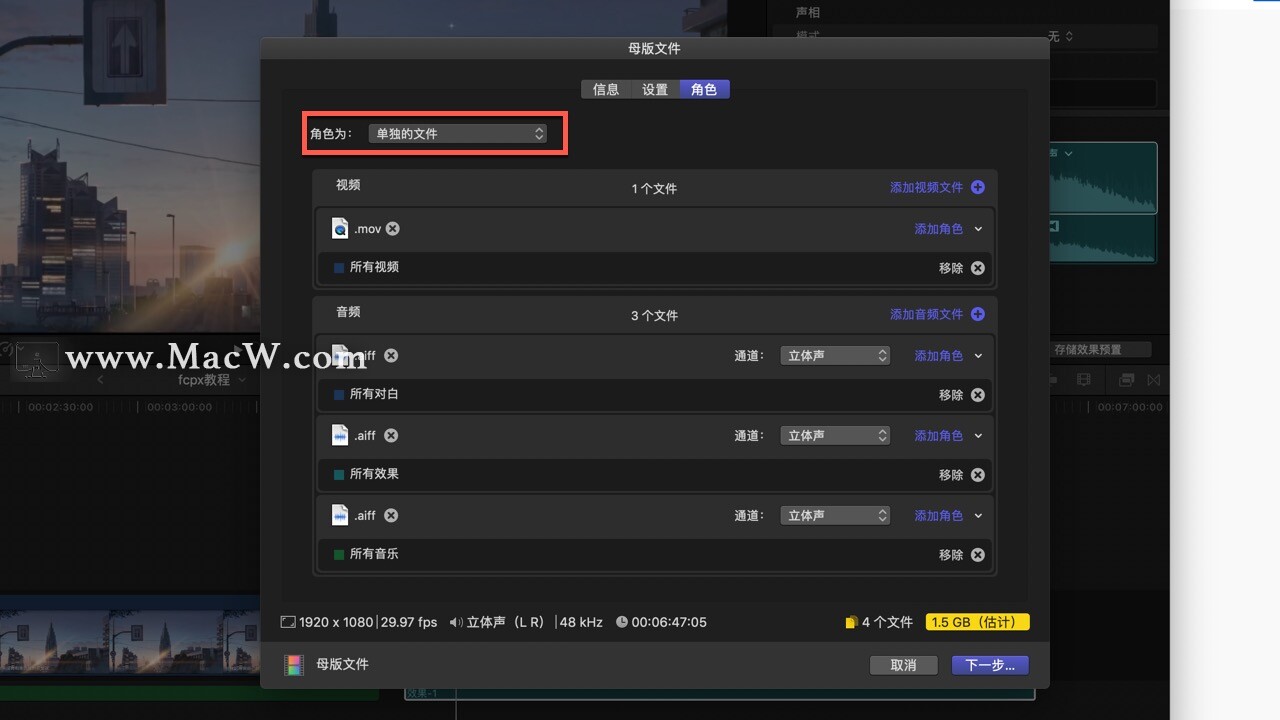Click the 4 个文件 text
Screen dimensions: 1280x720
[x=887, y=622]
